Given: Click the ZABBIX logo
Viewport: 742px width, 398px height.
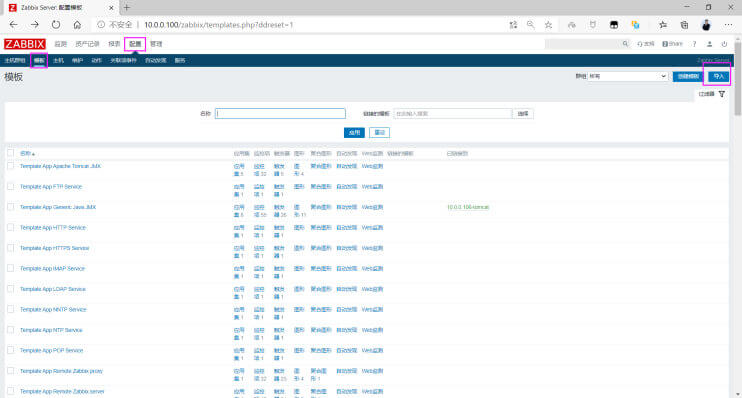Looking at the screenshot, I should pyautogui.click(x=25, y=44).
